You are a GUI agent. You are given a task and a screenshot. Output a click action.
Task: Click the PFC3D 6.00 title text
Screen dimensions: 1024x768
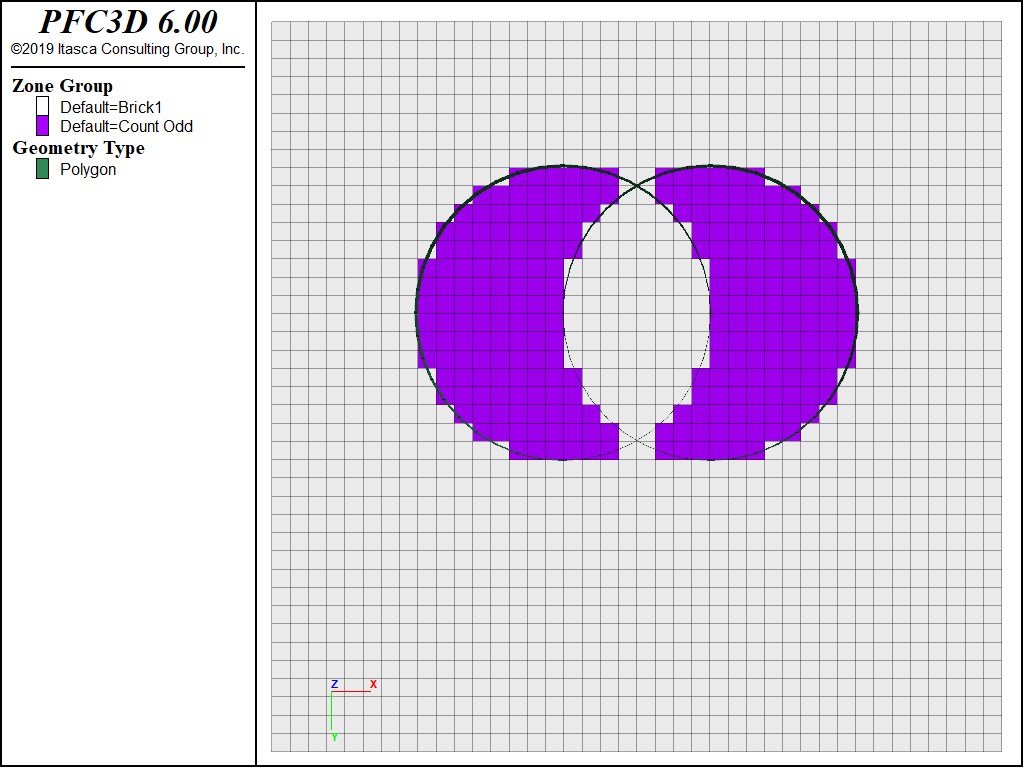pos(128,22)
